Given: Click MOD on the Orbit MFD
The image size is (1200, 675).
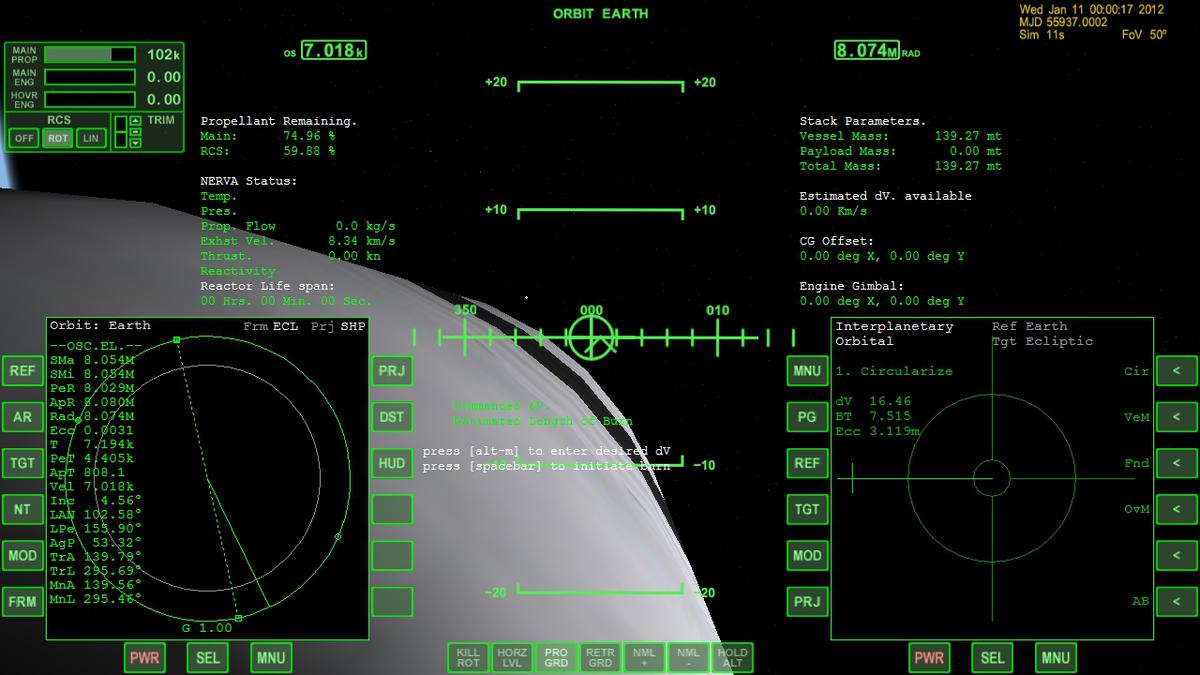Looking at the screenshot, I should pos(22,555).
